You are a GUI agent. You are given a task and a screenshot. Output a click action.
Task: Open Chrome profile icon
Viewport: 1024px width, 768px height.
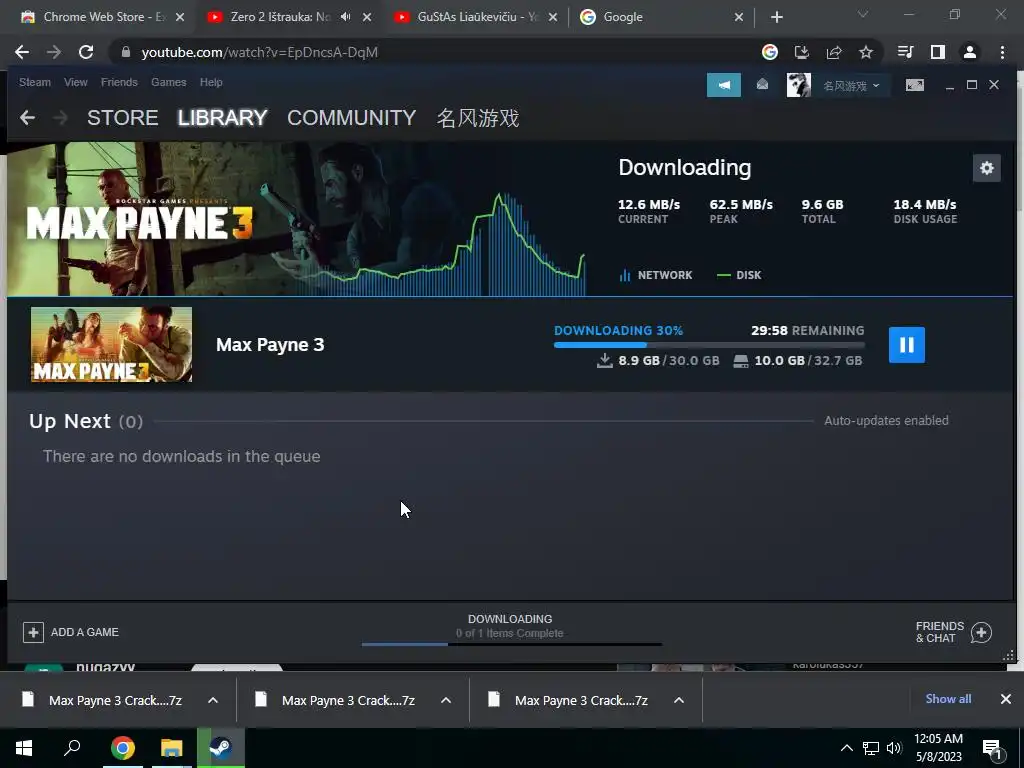pyautogui.click(x=970, y=52)
